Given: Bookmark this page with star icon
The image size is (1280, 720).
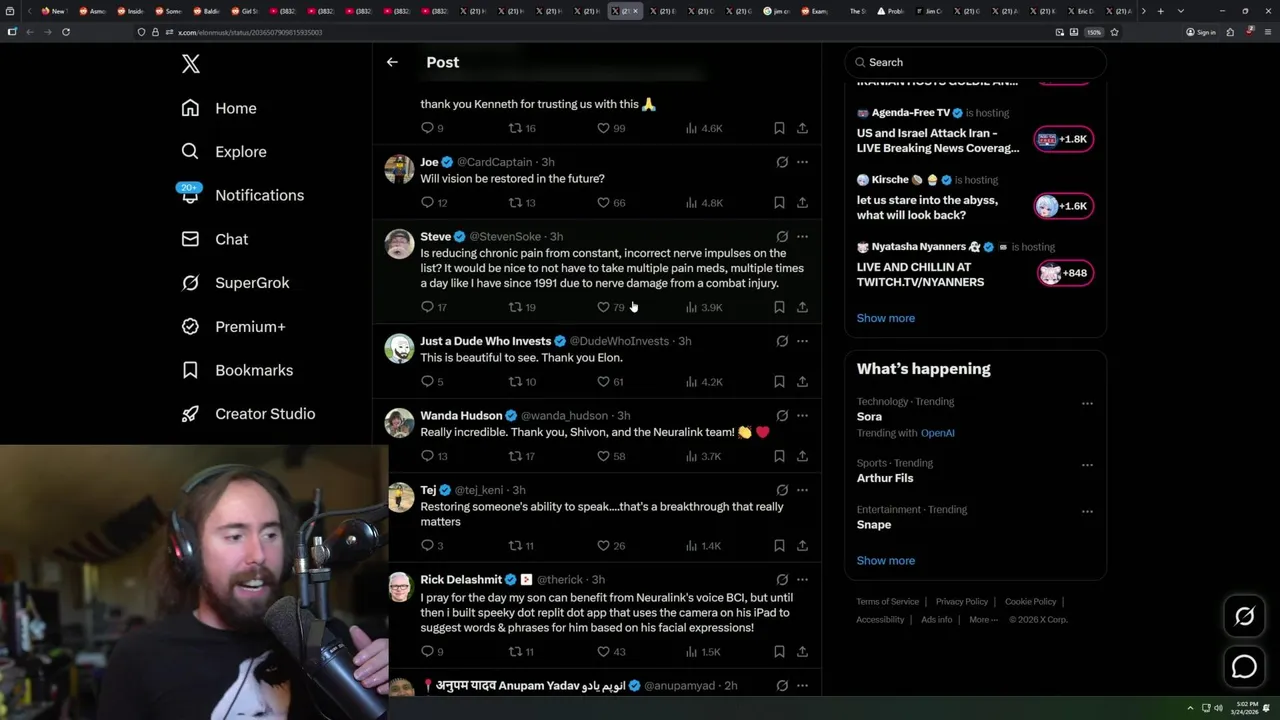Looking at the screenshot, I should coord(1114,32).
